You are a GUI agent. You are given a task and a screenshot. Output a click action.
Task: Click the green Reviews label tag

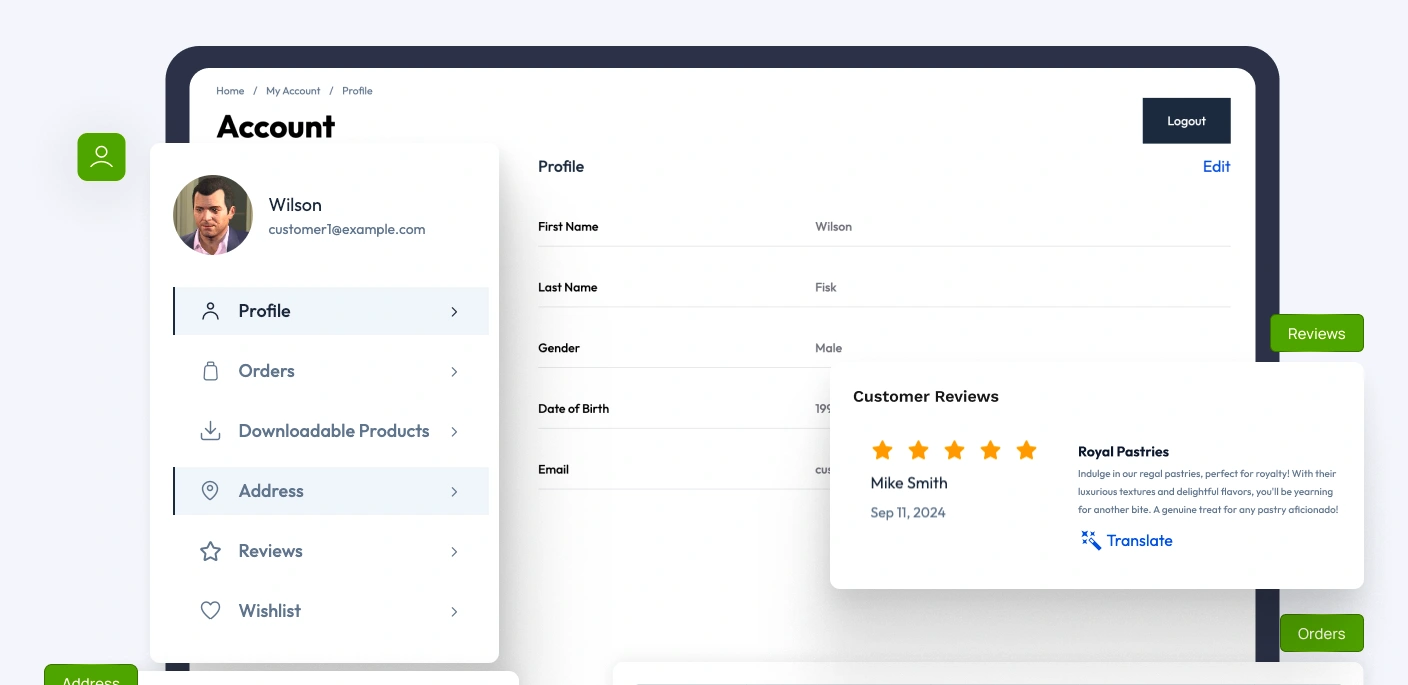click(1316, 334)
